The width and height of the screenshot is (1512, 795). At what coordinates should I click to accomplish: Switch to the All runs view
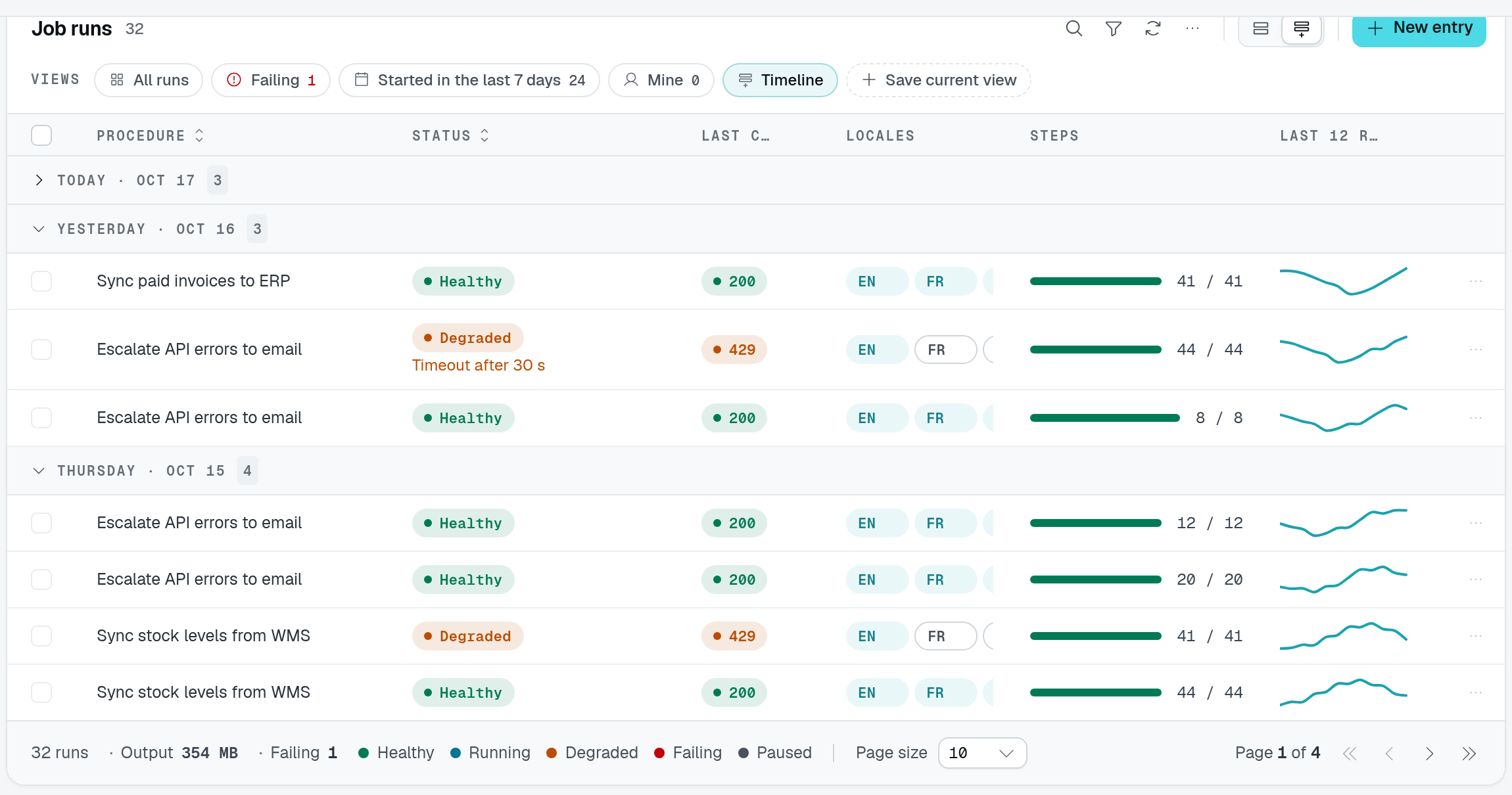pos(149,80)
